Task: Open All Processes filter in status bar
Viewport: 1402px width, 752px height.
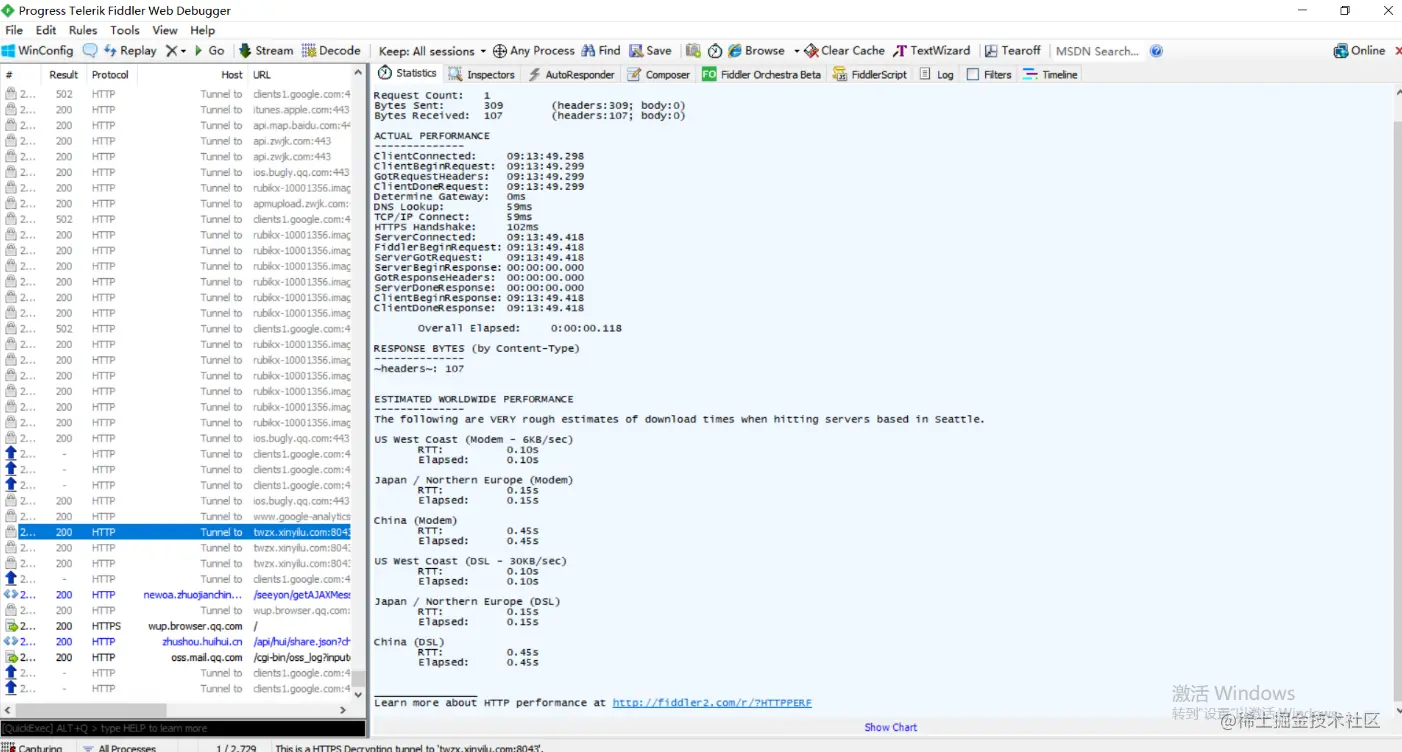Action: pos(120,747)
